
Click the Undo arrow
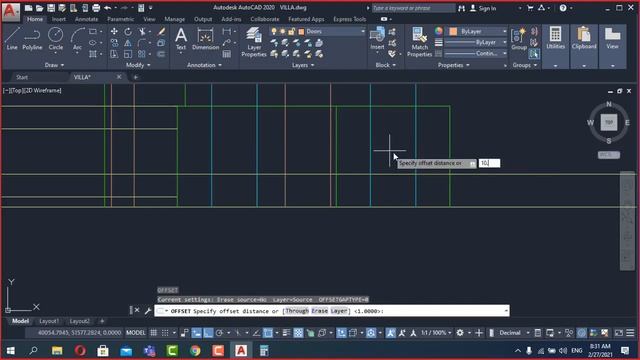(x=107, y=8)
